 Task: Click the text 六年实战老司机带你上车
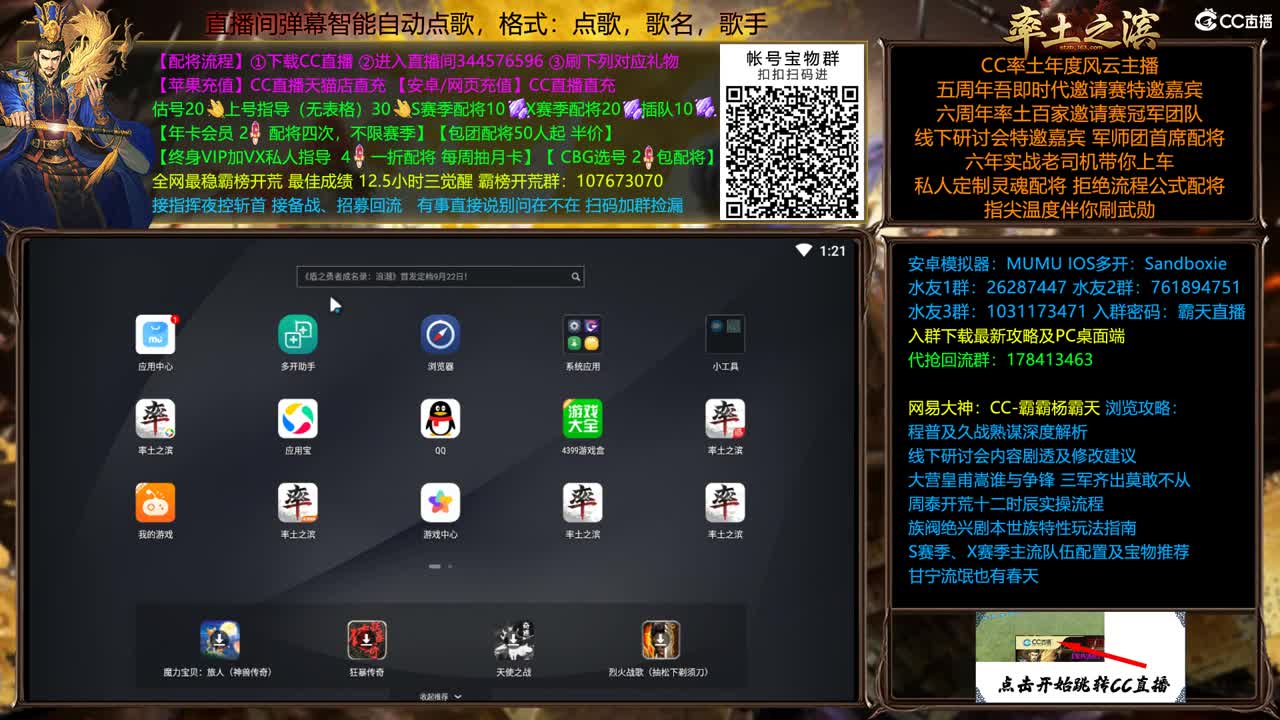click(1069, 162)
